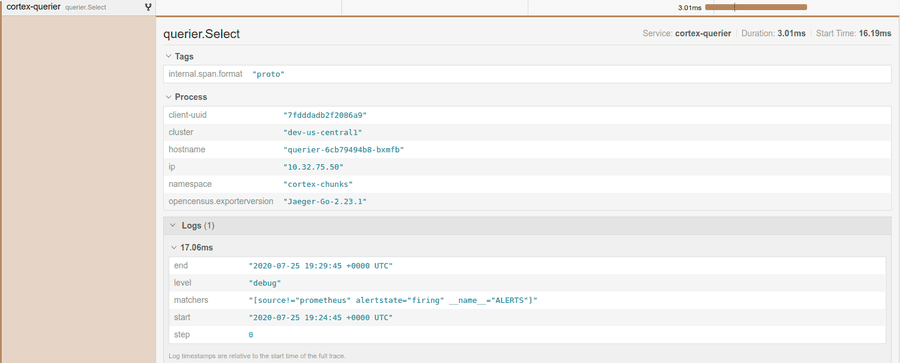The height and width of the screenshot is (363, 900).
Task: Click the fork icon beside cortex-querier span
Action: coord(148,7)
